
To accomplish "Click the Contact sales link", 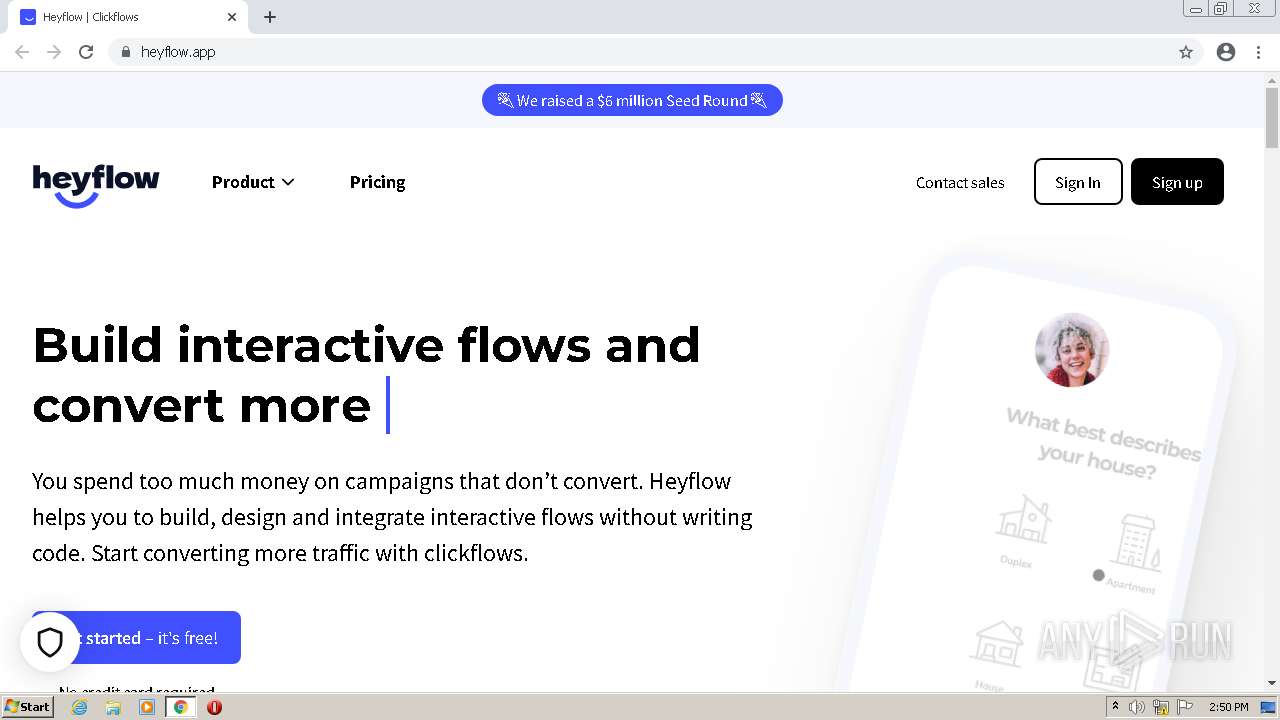I will coord(960,182).
